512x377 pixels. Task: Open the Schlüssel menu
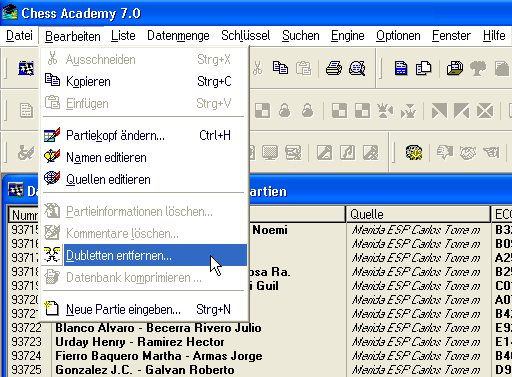pyautogui.click(x=246, y=36)
